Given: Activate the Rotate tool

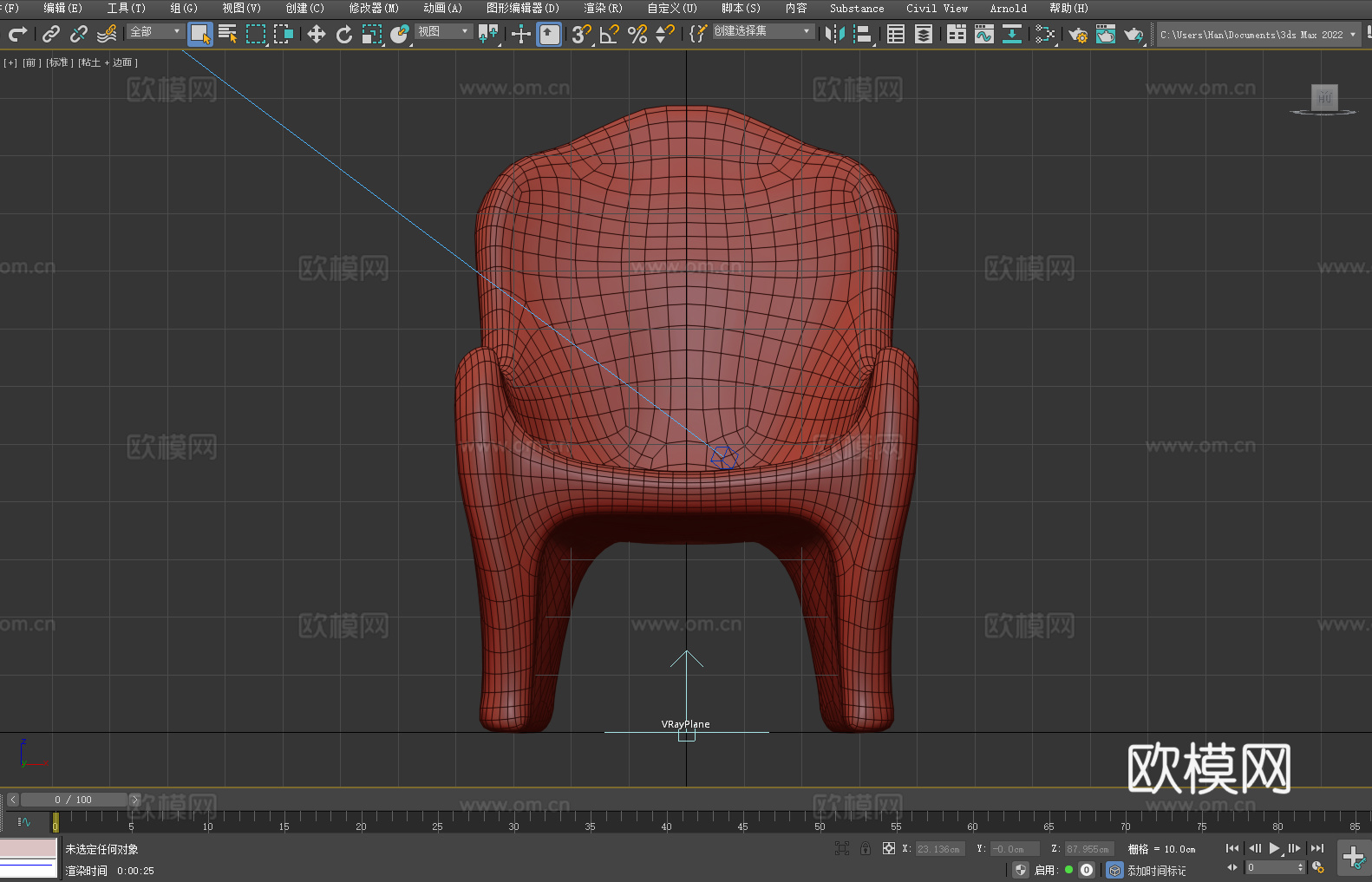Looking at the screenshot, I should click(344, 34).
